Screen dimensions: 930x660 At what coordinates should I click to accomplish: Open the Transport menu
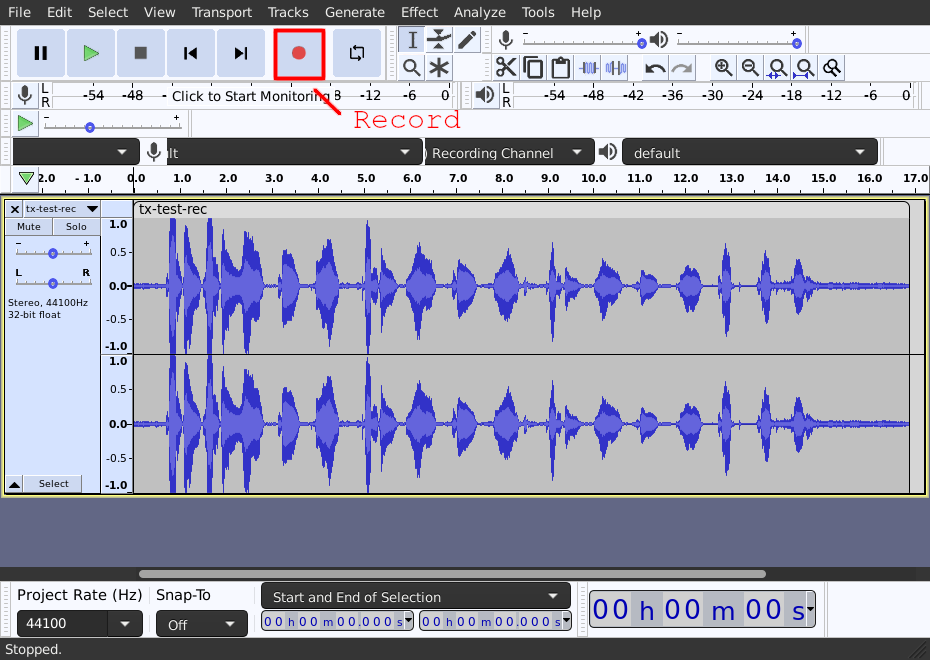[x=222, y=12]
